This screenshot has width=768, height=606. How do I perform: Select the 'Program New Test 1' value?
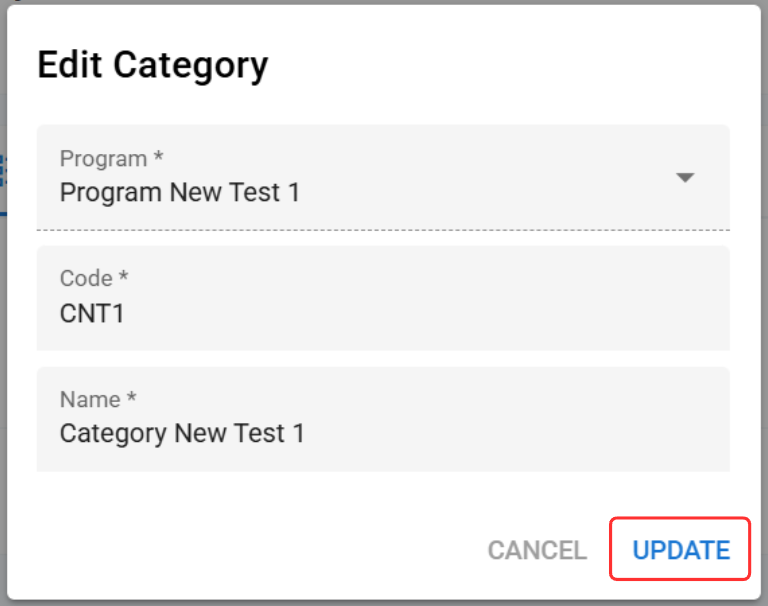180,192
